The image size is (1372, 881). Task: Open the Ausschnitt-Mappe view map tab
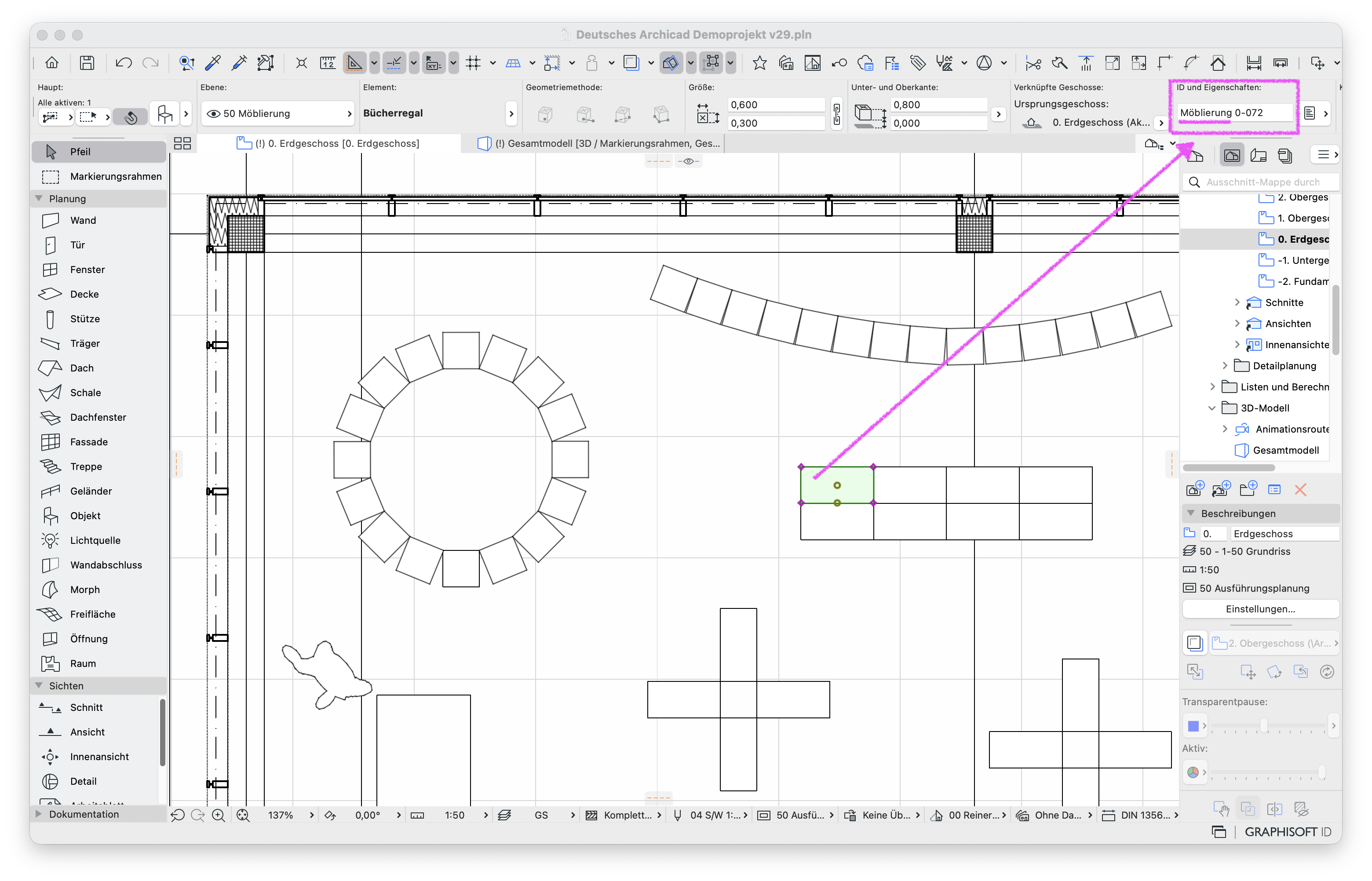click(1232, 155)
